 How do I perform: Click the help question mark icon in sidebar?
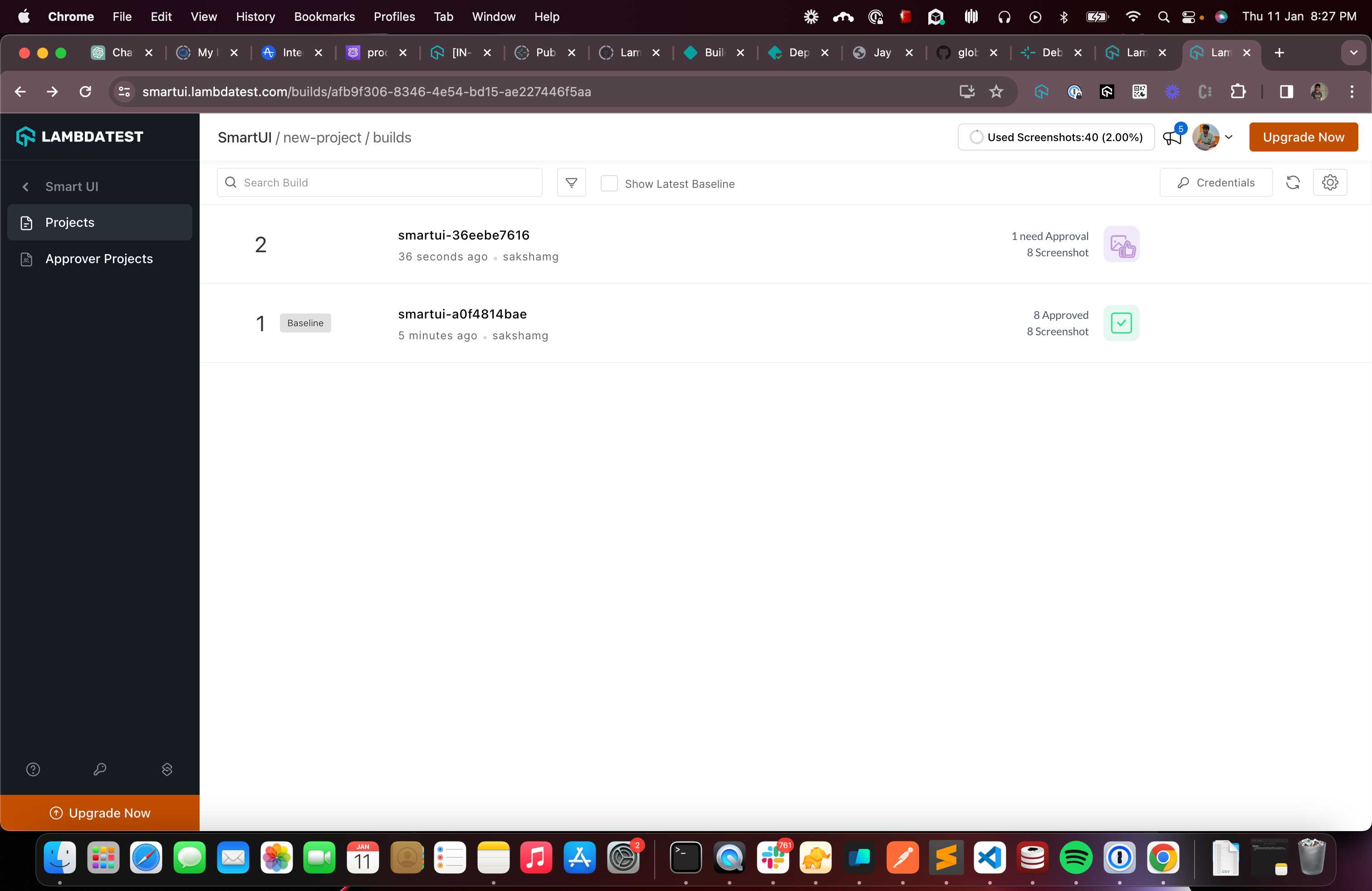[33, 769]
